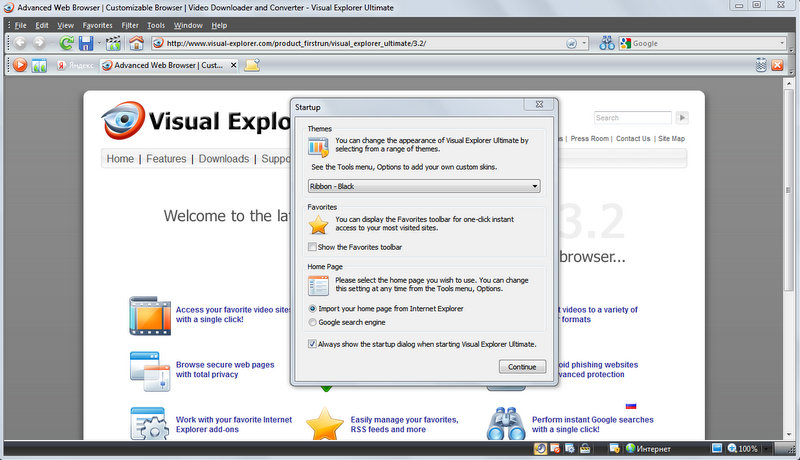Click the Back navigation arrow

coord(20,43)
